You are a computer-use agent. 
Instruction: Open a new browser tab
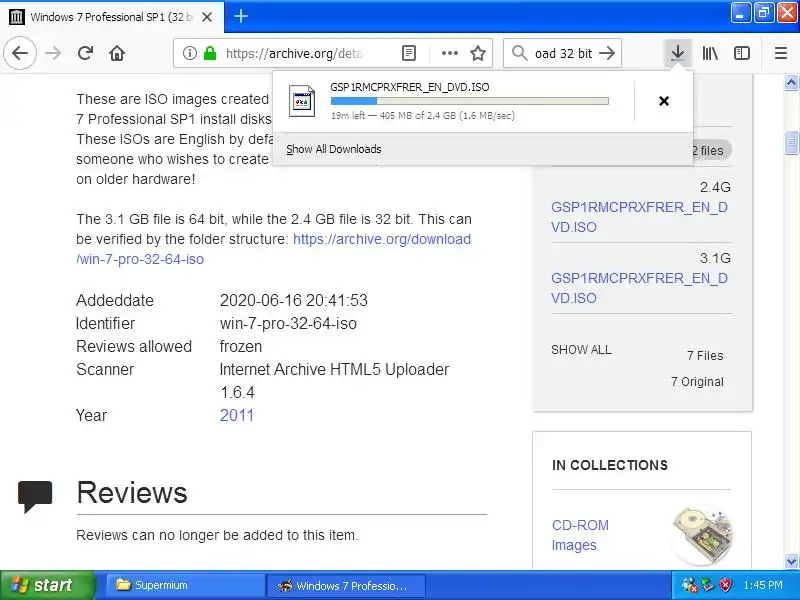point(241,16)
